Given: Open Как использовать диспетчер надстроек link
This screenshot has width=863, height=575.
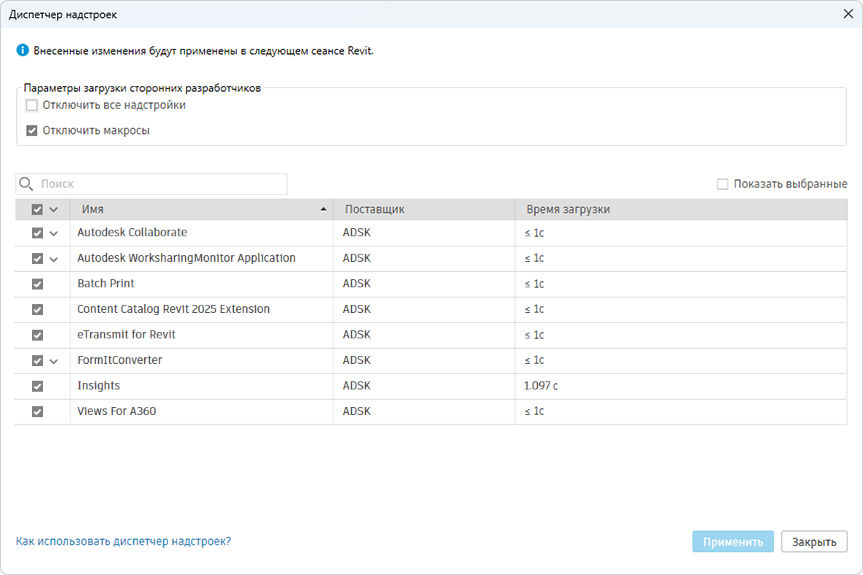Looking at the screenshot, I should [x=123, y=541].
